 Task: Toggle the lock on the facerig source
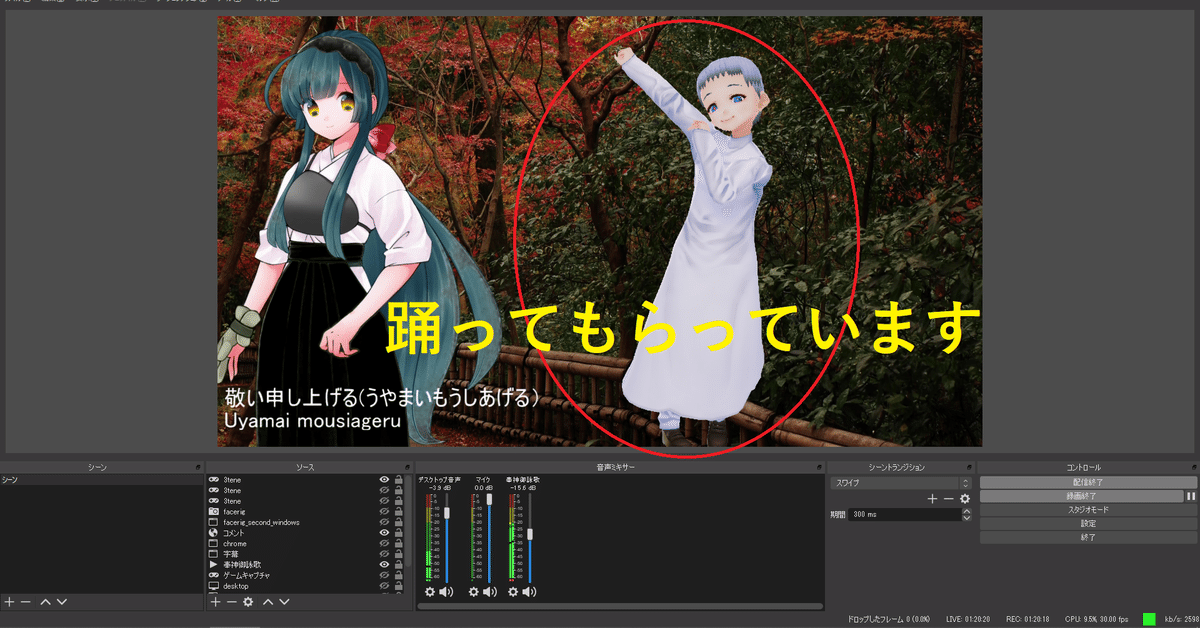pyautogui.click(x=399, y=512)
